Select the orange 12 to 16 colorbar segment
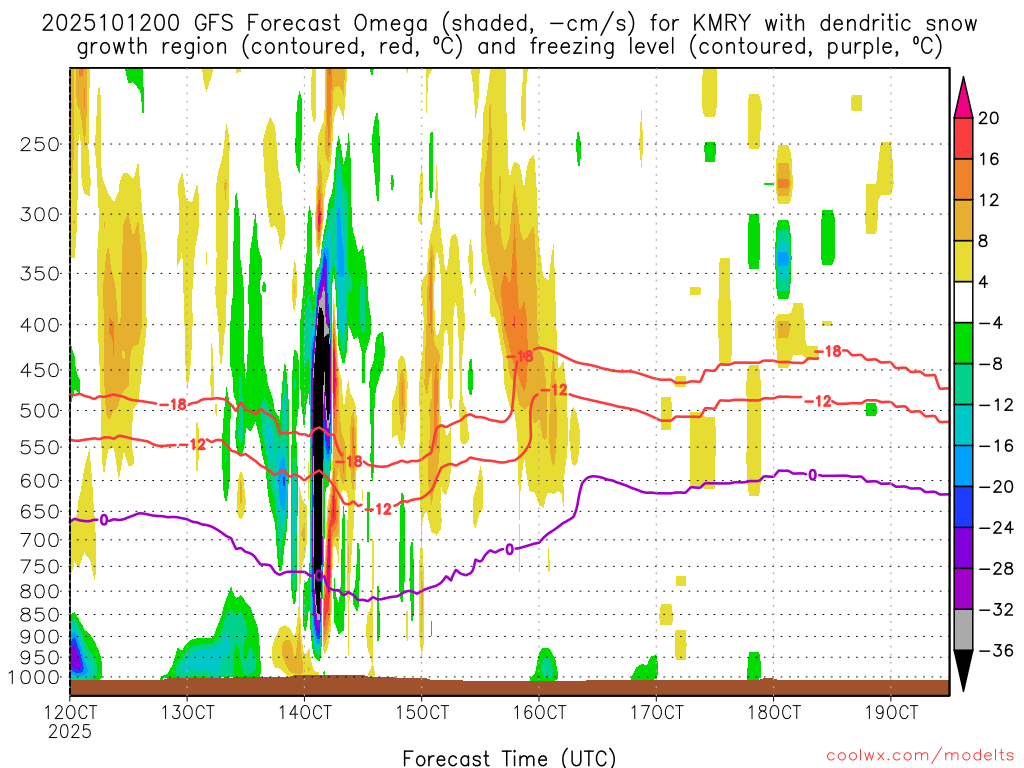 [964, 179]
